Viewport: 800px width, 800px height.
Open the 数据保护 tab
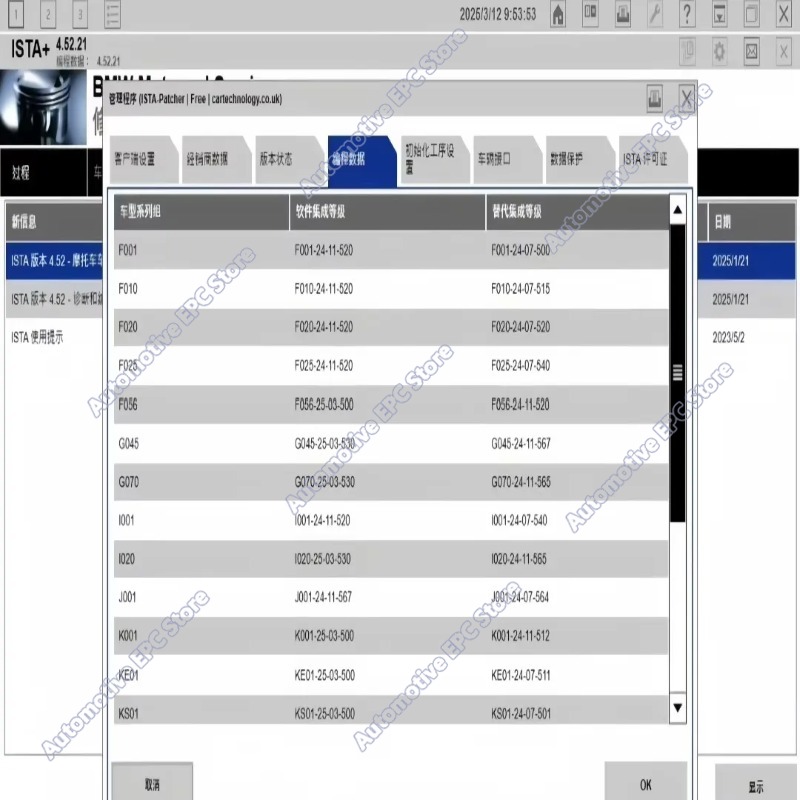[580, 159]
